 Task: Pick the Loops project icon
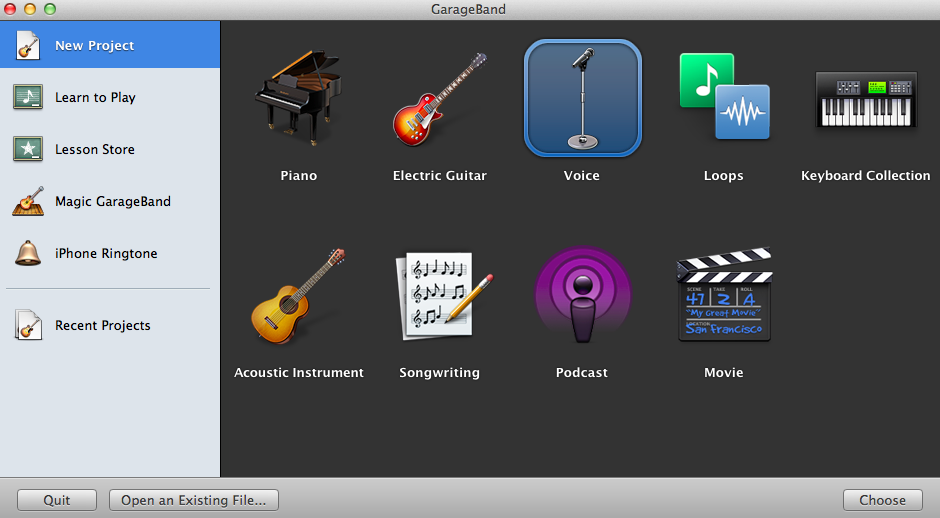(x=724, y=96)
